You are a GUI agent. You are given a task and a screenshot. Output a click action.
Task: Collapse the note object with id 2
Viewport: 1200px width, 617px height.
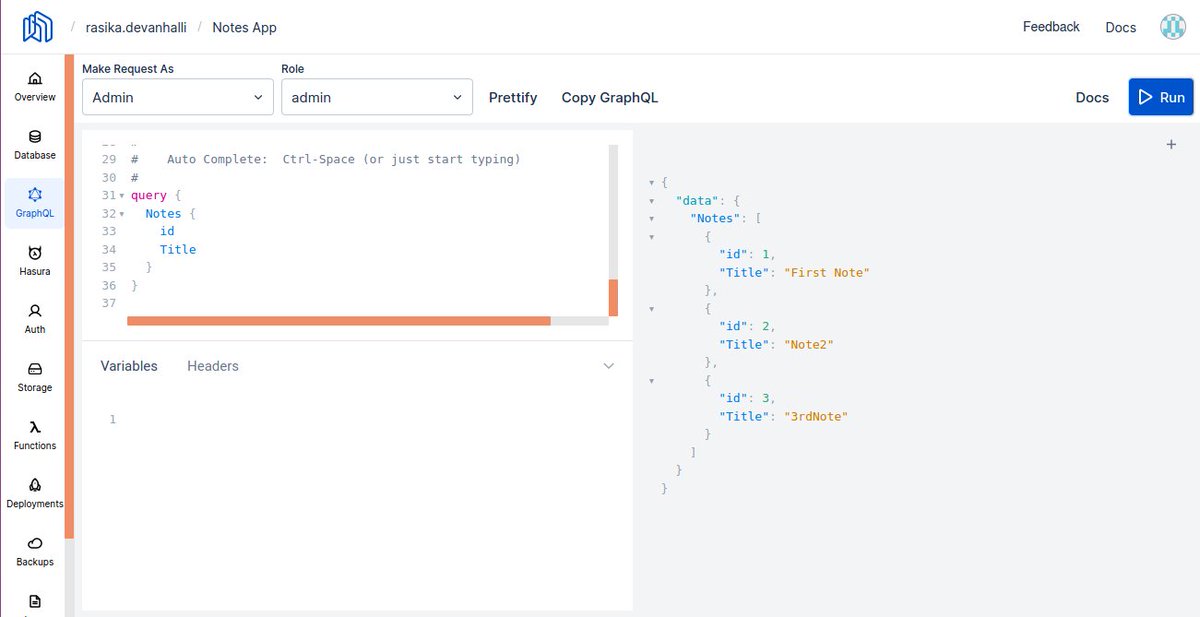pos(652,309)
